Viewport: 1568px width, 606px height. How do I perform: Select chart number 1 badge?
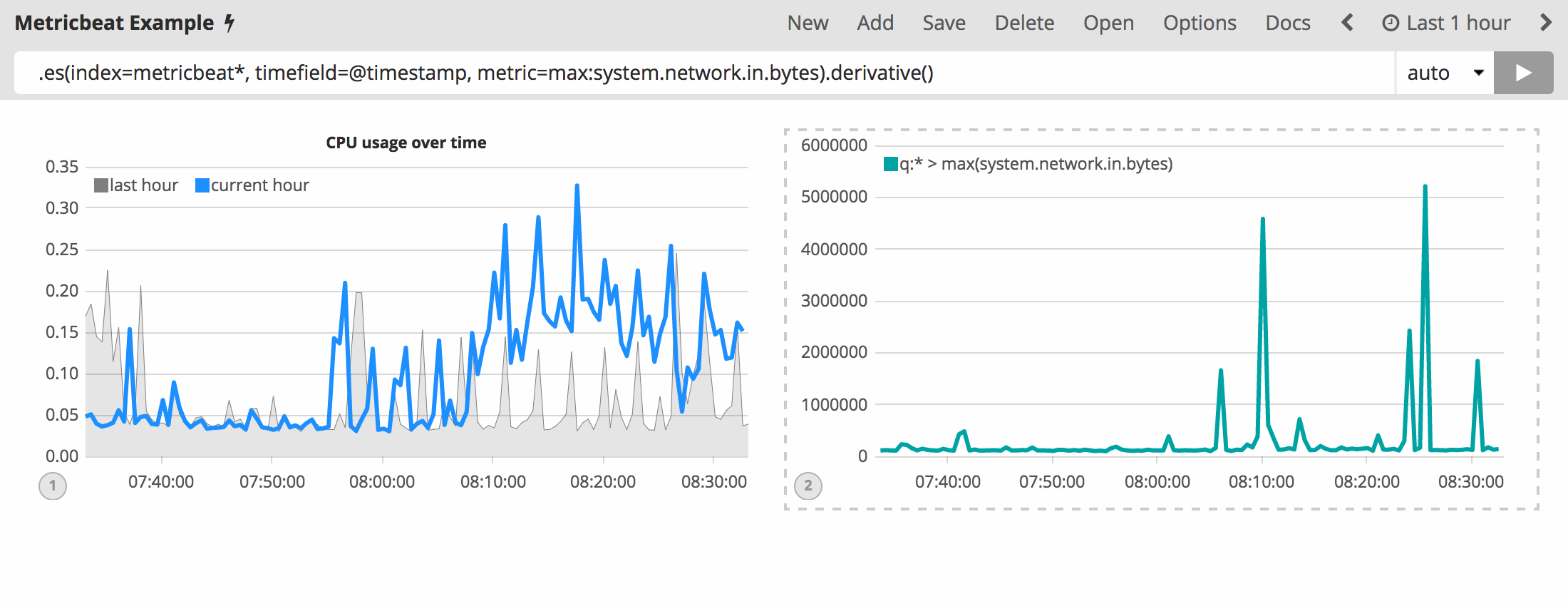tap(53, 486)
